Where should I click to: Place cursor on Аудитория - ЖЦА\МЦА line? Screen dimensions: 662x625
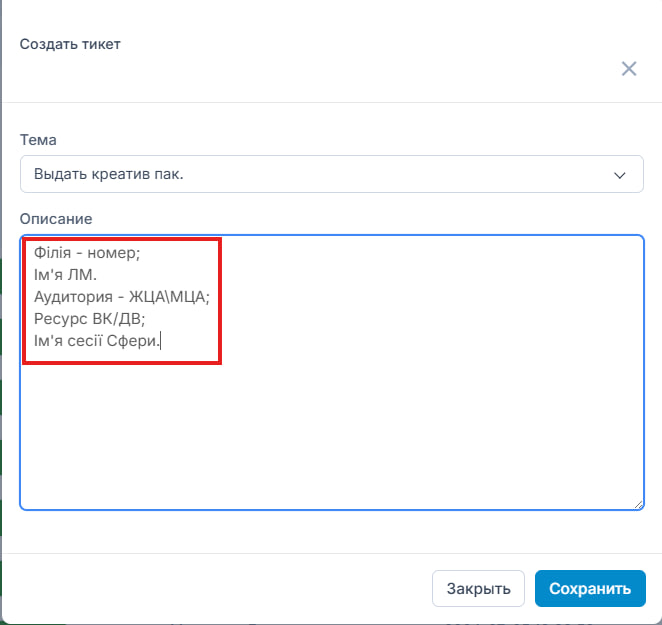tap(122, 297)
